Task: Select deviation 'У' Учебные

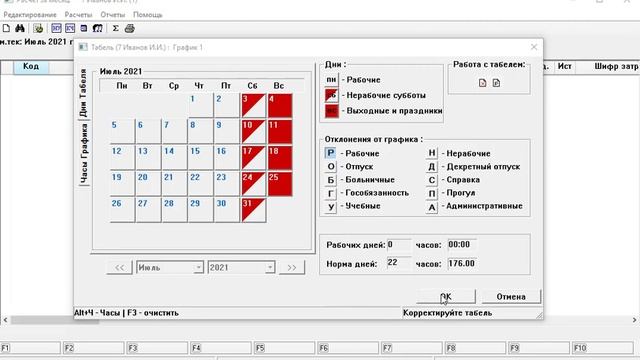Action: coord(330,206)
